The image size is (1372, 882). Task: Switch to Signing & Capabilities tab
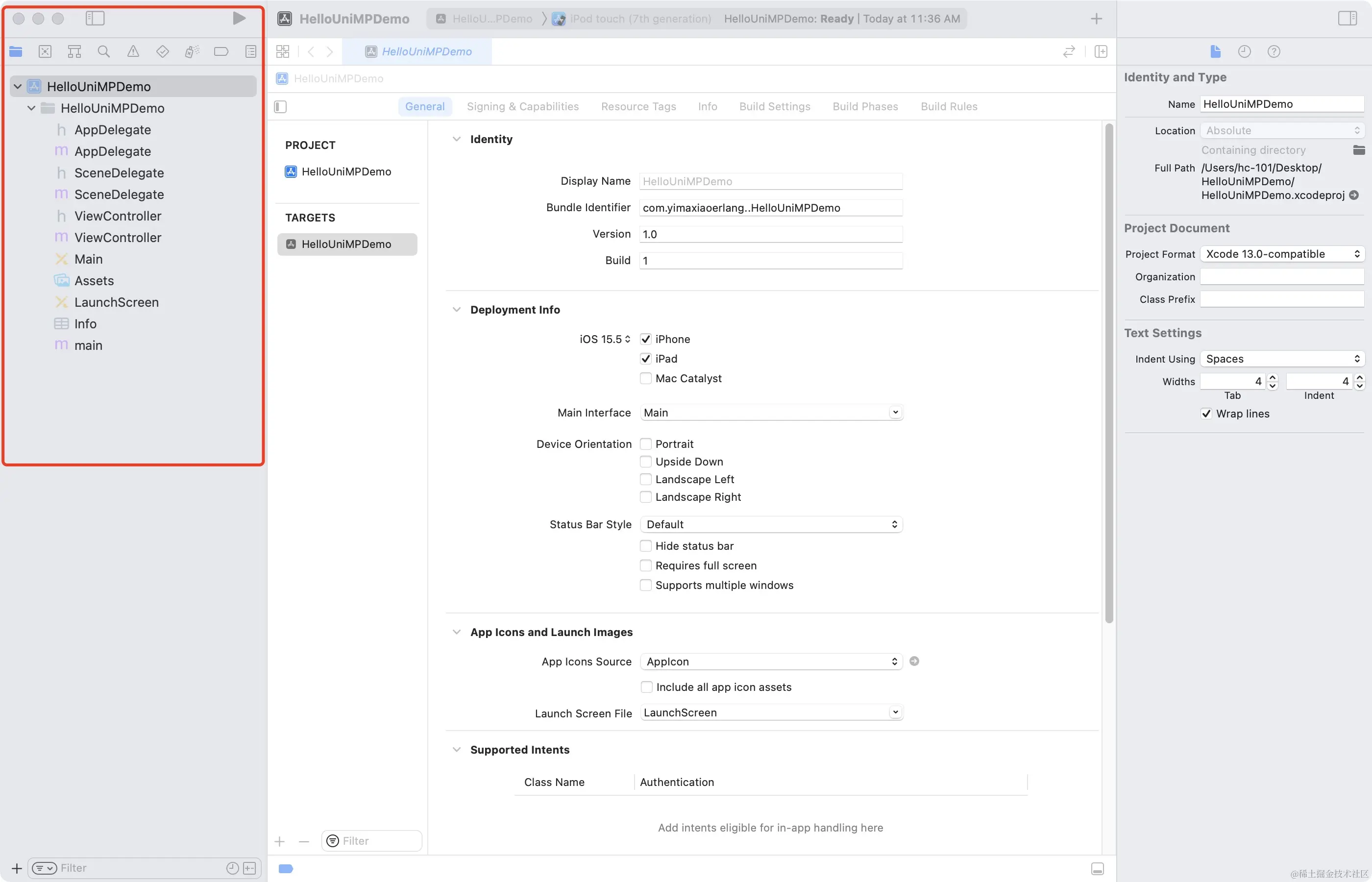(x=522, y=106)
